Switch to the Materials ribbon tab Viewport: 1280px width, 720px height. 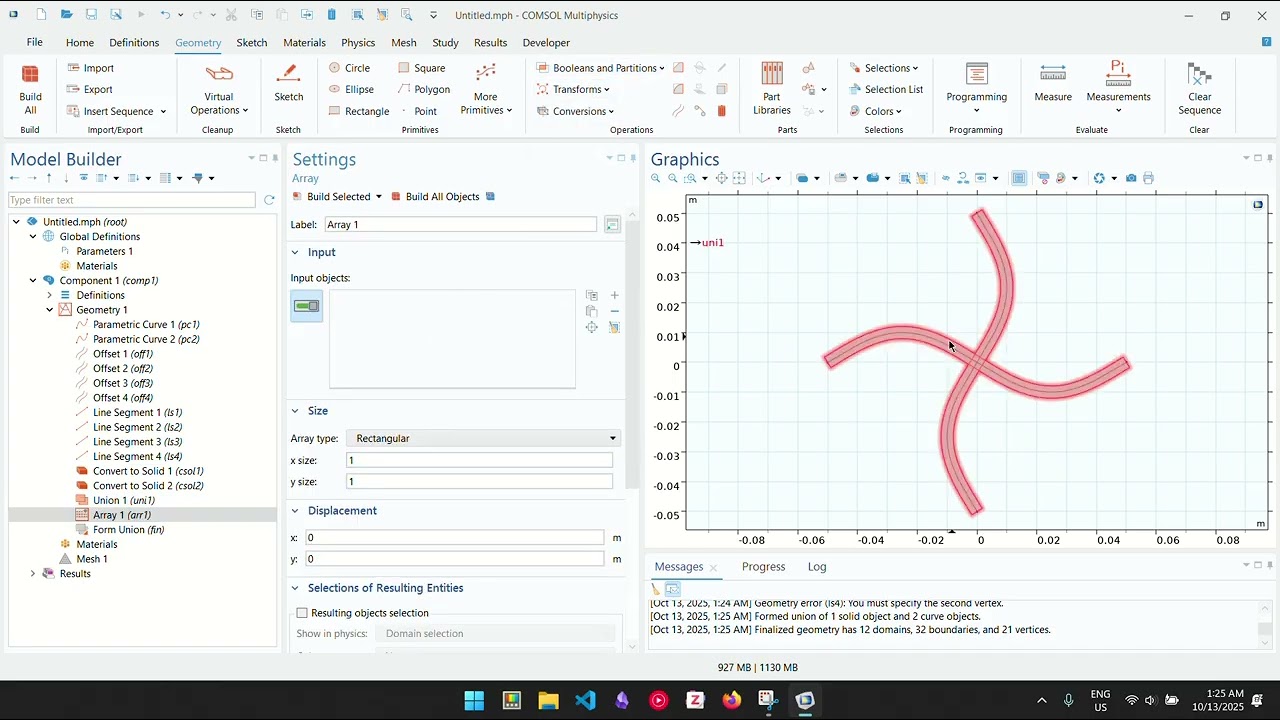(304, 42)
